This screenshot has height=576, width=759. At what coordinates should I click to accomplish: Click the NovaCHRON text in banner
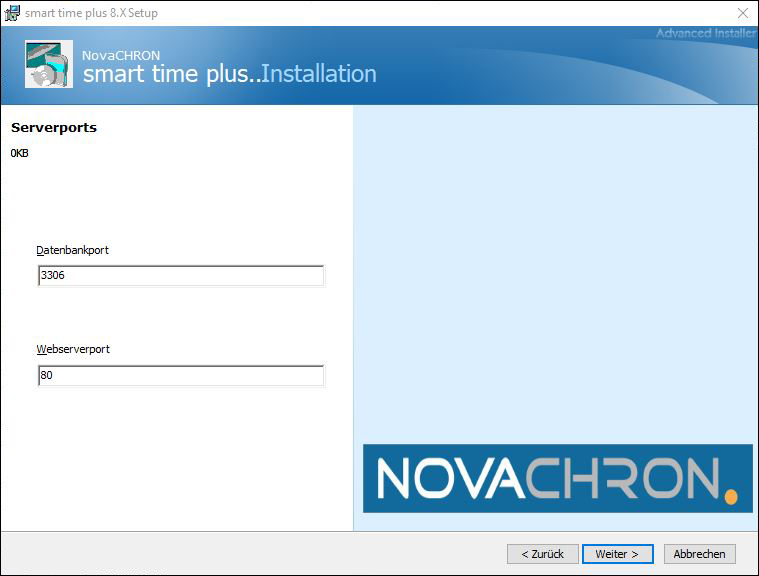coord(121,55)
